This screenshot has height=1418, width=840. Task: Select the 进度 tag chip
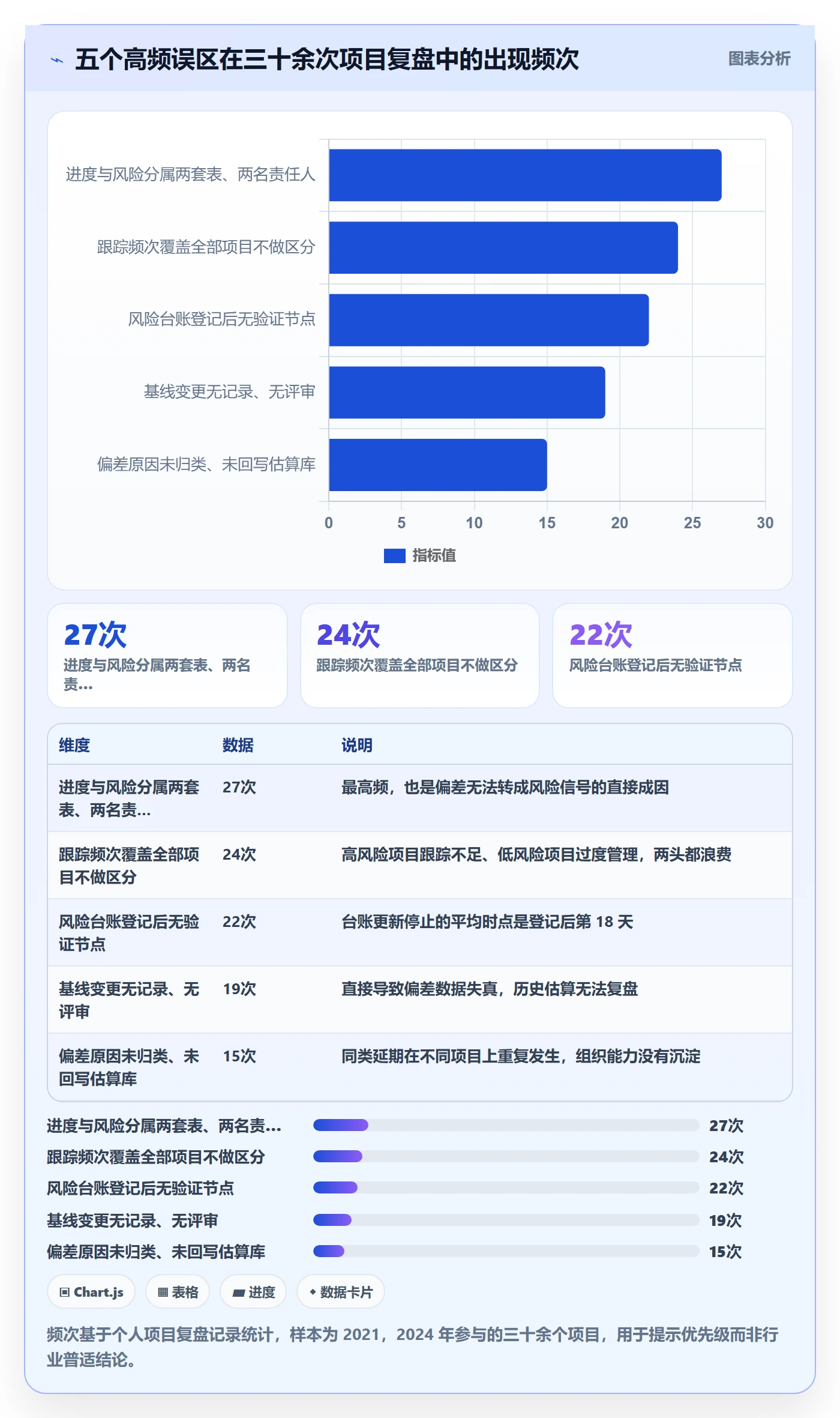point(253,1292)
